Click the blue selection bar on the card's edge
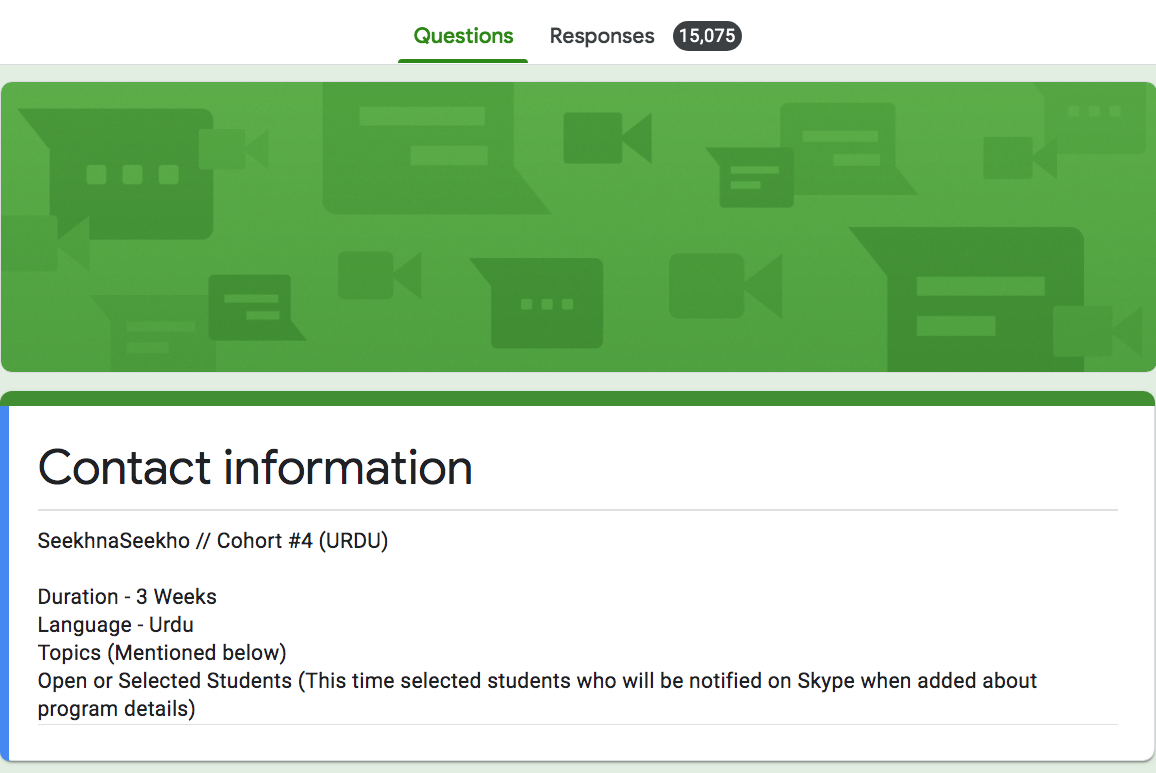This screenshot has height=773, width=1156. (x=4, y=580)
